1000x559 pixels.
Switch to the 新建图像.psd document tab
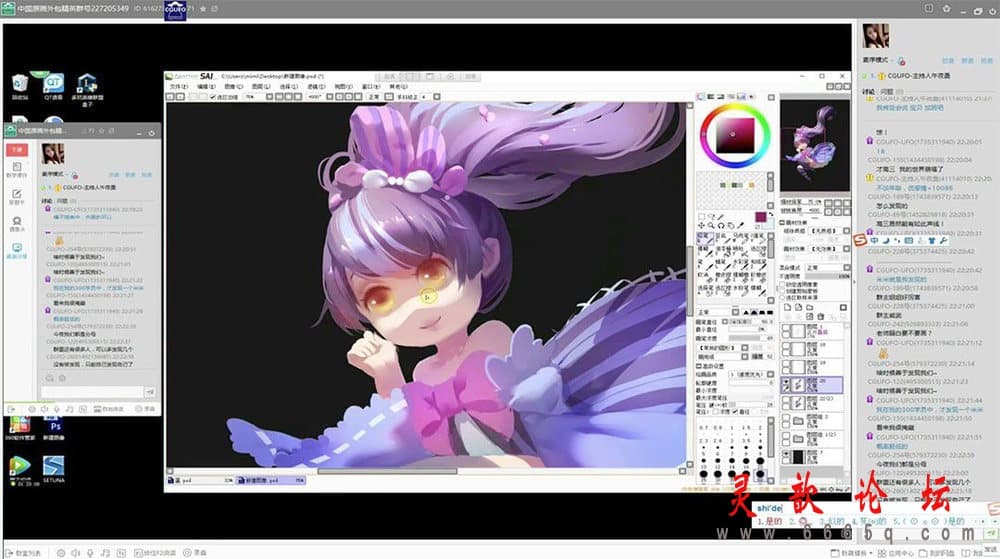(270, 480)
